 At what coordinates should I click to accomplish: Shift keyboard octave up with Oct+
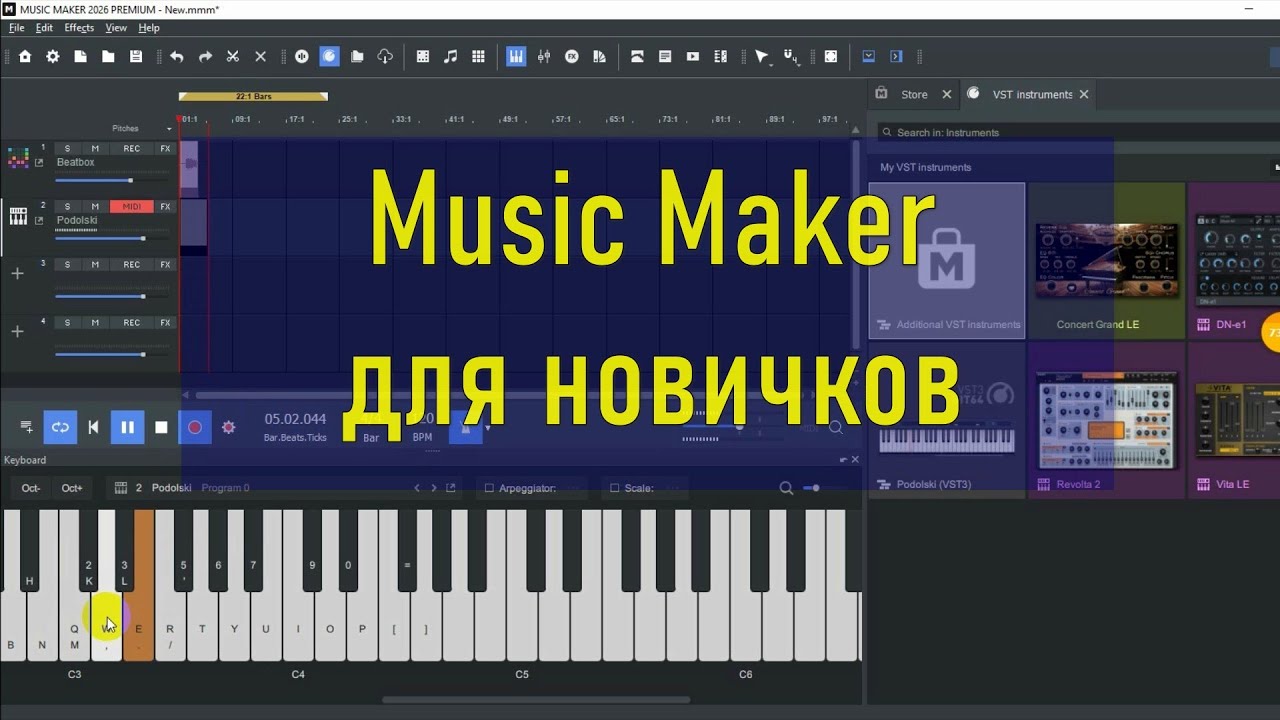point(72,488)
